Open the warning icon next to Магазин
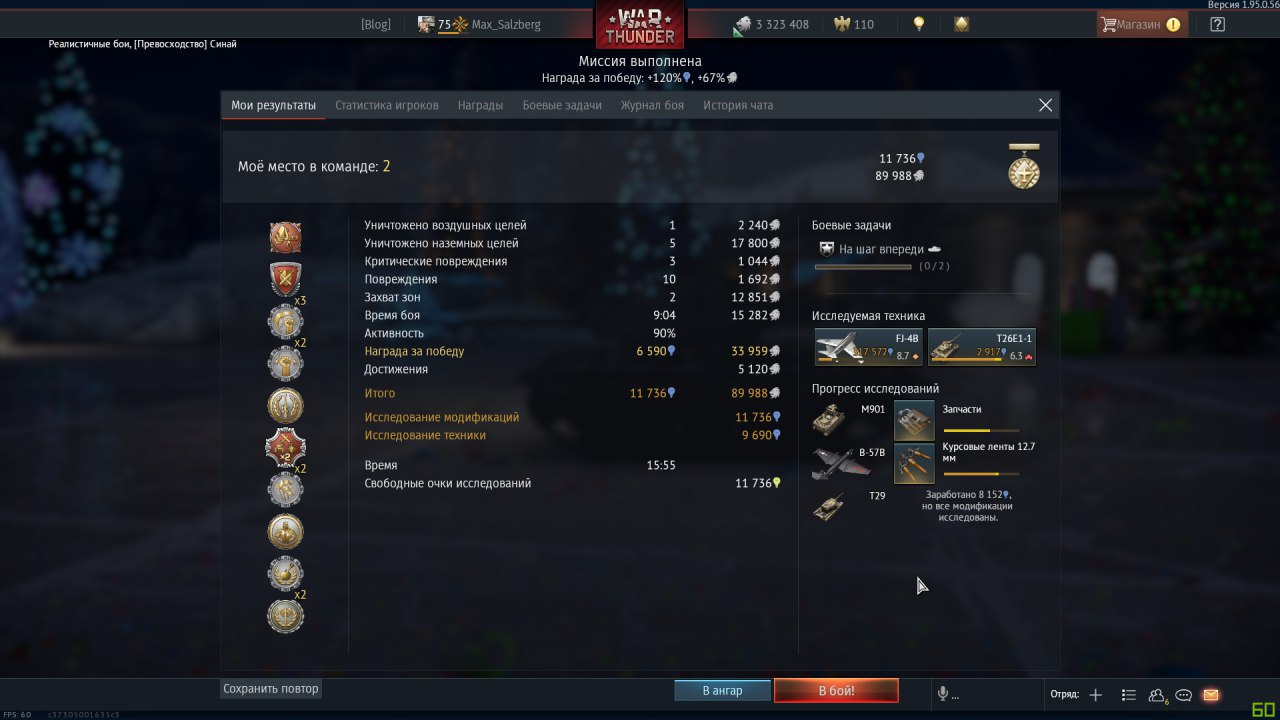Image resolution: width=1280 pixels, height=720 pixels. point(1173,24)
